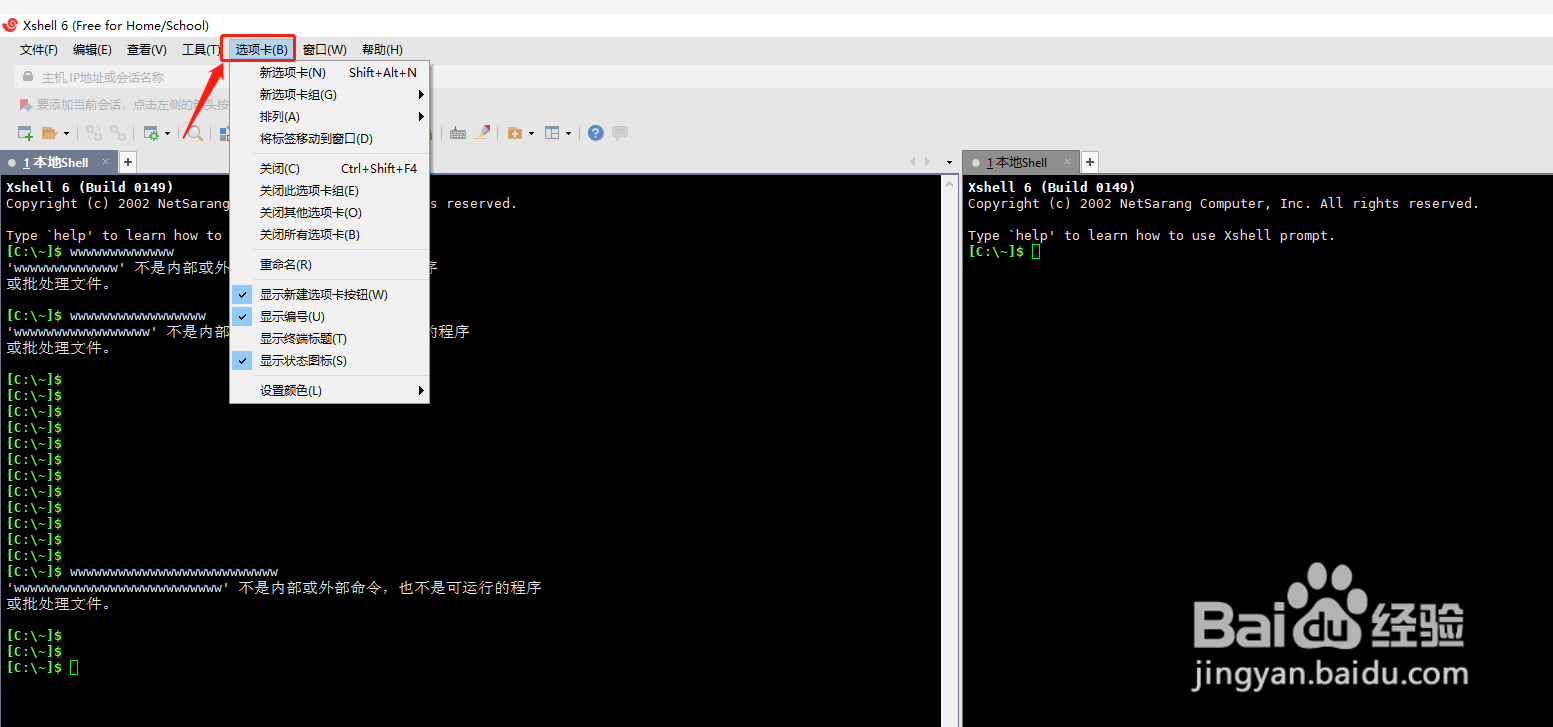Image resolution: width=1553 pixels, height=727 pixels.
Task: Click the left terminal vertical scrollbar
Action: point(950,450)
